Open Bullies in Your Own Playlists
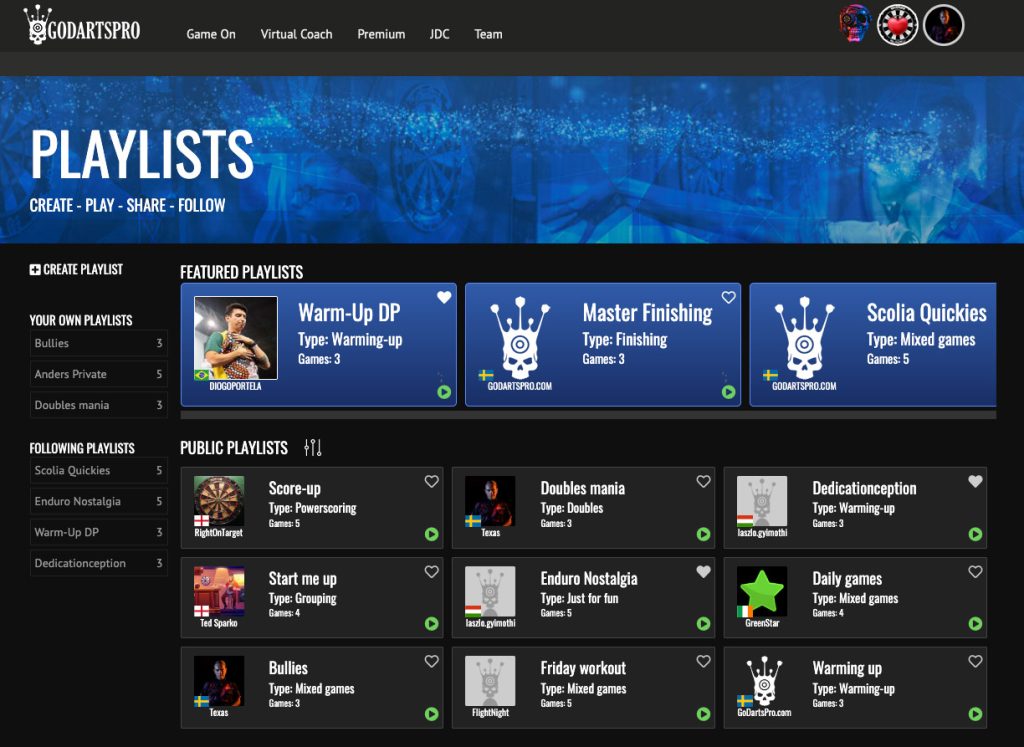 point(99,343)
